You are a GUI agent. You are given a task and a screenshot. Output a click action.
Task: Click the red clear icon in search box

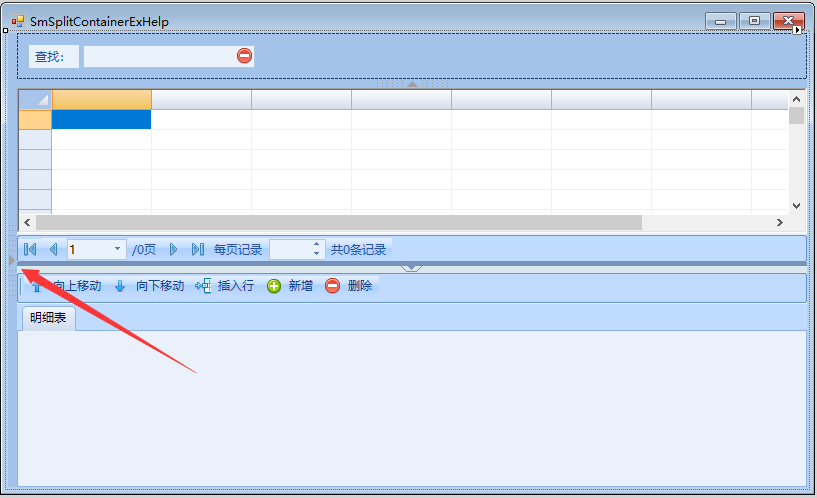(244, 56)
